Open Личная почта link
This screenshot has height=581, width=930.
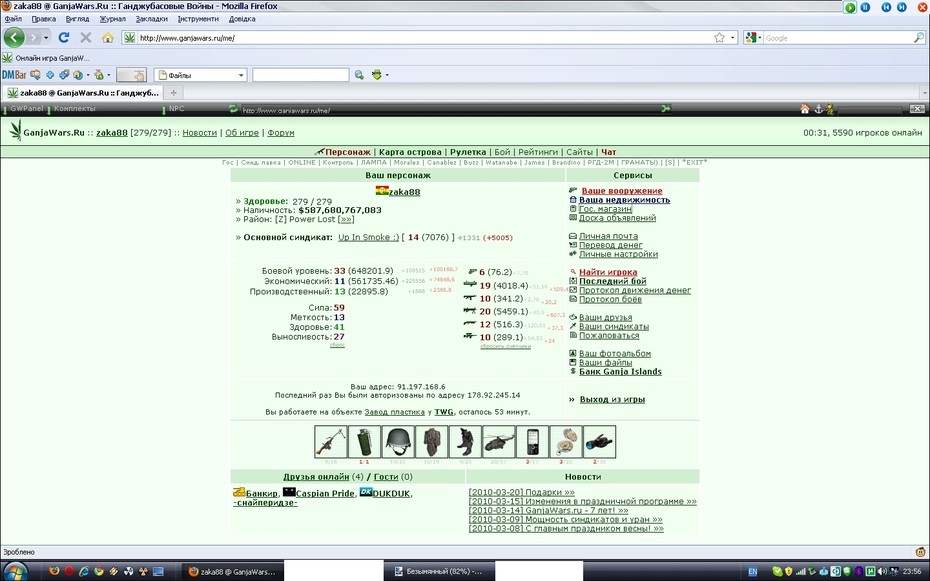point(609,236)
